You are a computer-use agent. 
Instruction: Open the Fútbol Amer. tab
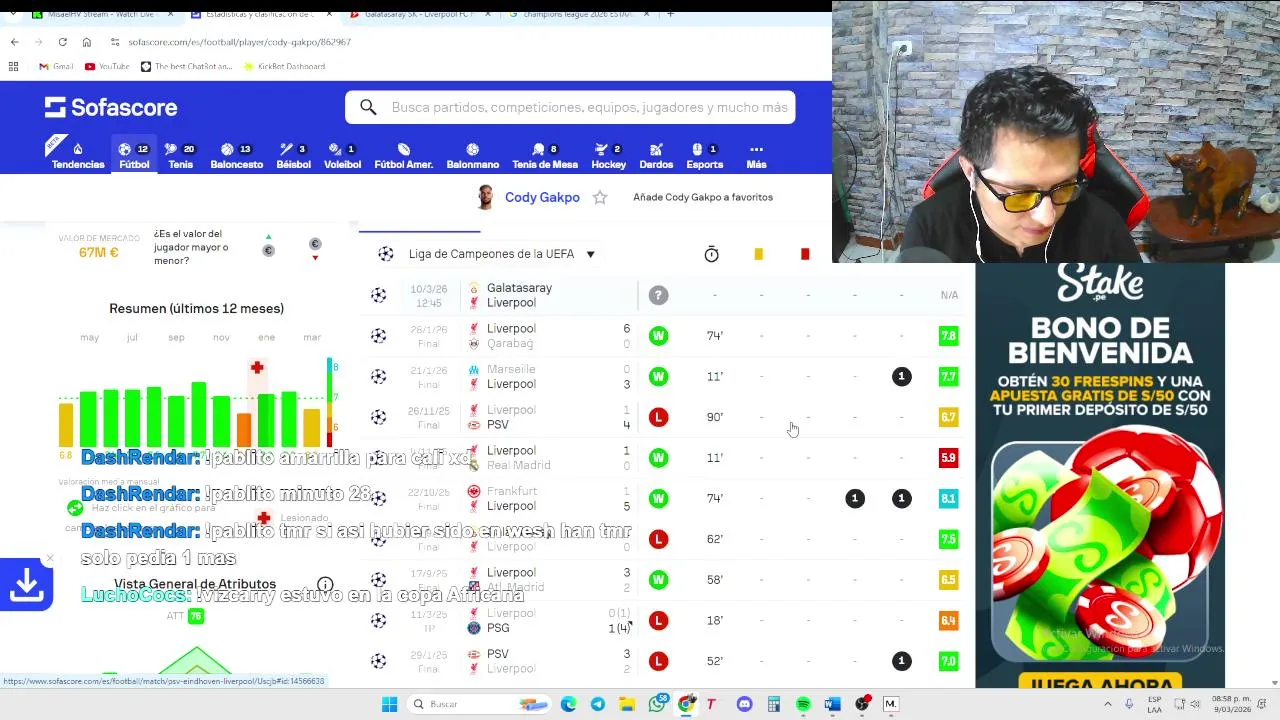pyautogui.click(x=403, y=156)
